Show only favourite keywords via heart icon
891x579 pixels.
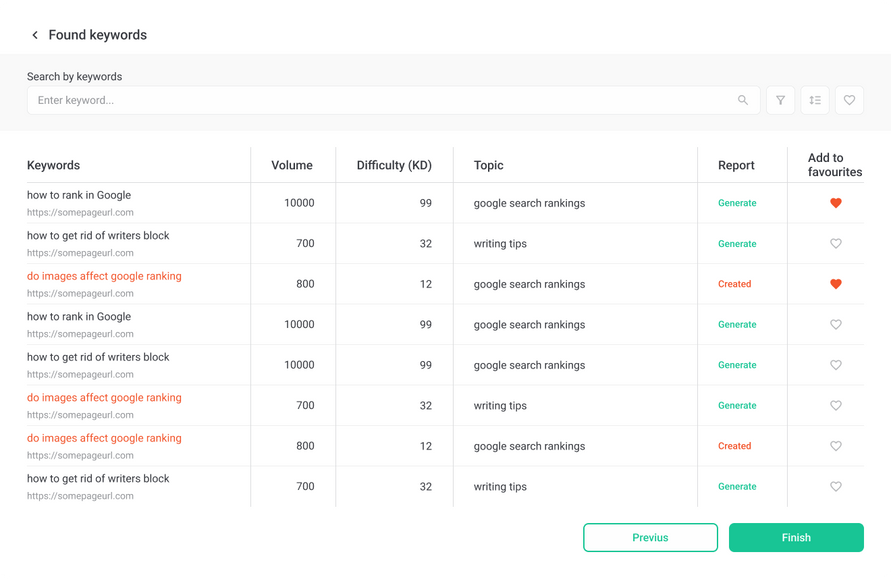click(x=849, y=100)
